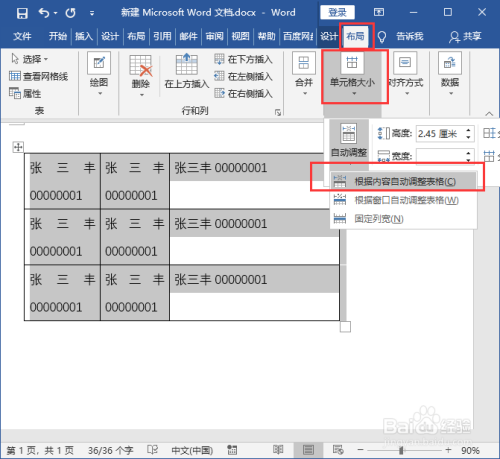This screenshot has width=500, height=459.
Task: Click the 高度 height input field
Action: (440, 134)
